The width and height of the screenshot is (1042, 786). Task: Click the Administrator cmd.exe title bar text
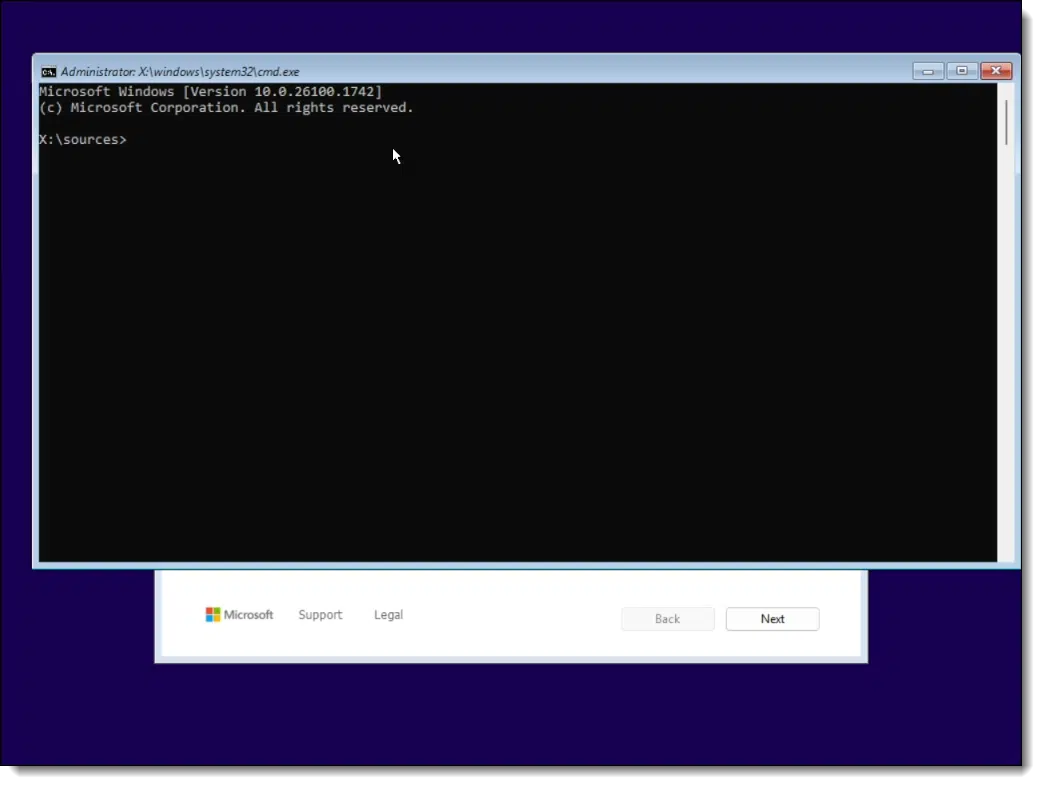[180, 72]
